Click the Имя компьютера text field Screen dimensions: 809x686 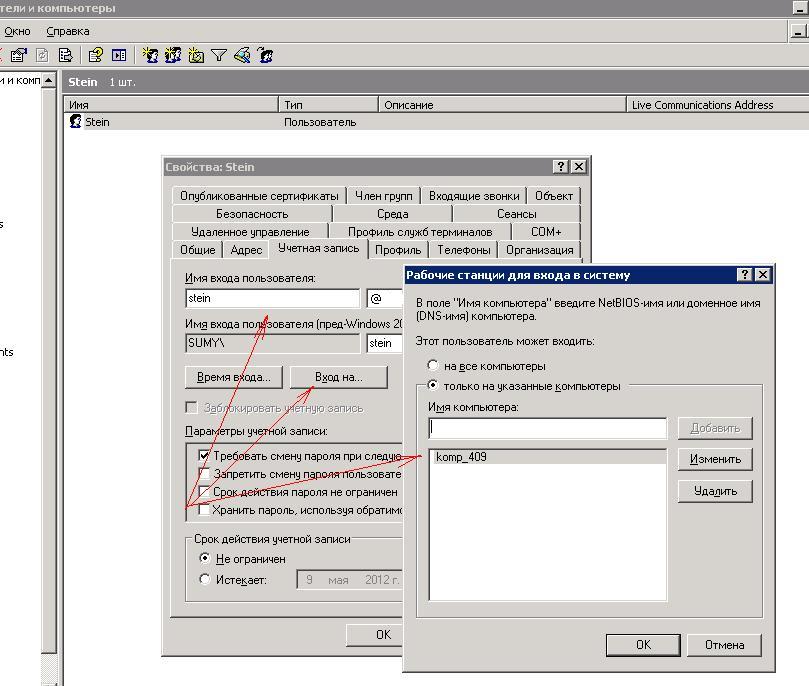tap(547, 428)
